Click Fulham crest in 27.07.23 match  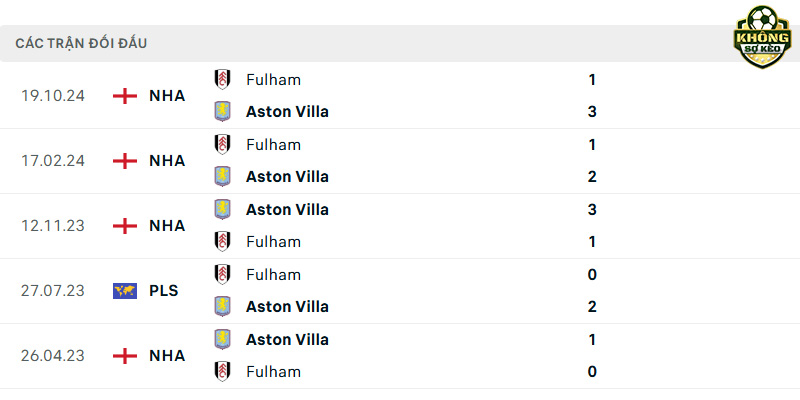pos(222,274)
